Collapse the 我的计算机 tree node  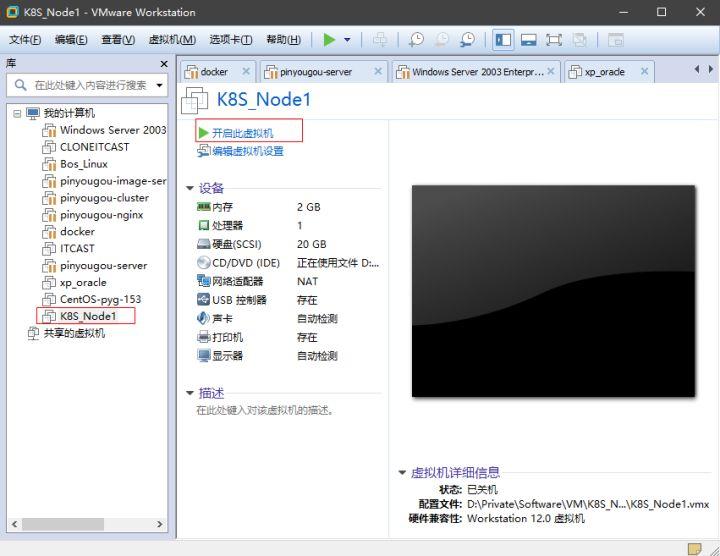tap(17, 113)
